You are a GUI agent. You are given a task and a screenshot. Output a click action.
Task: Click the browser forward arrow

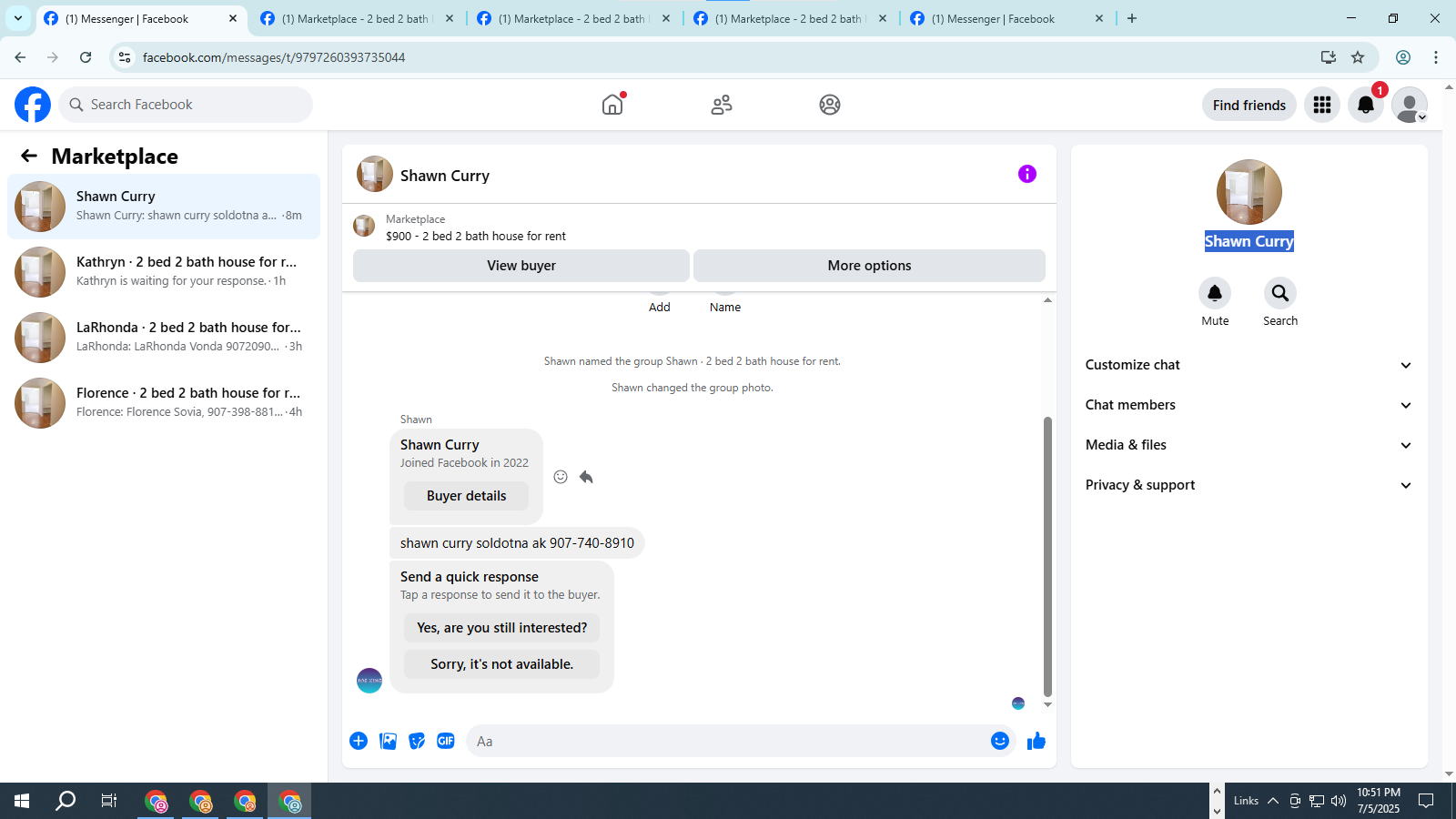(53, 57)
